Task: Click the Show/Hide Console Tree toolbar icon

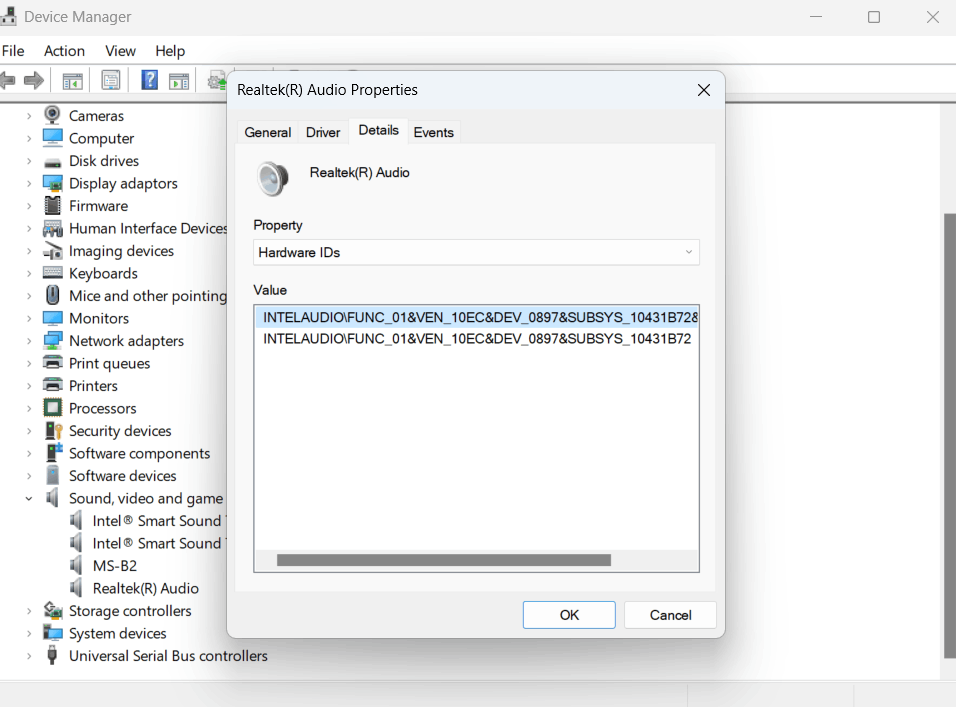Action: [x=73, y=80]
